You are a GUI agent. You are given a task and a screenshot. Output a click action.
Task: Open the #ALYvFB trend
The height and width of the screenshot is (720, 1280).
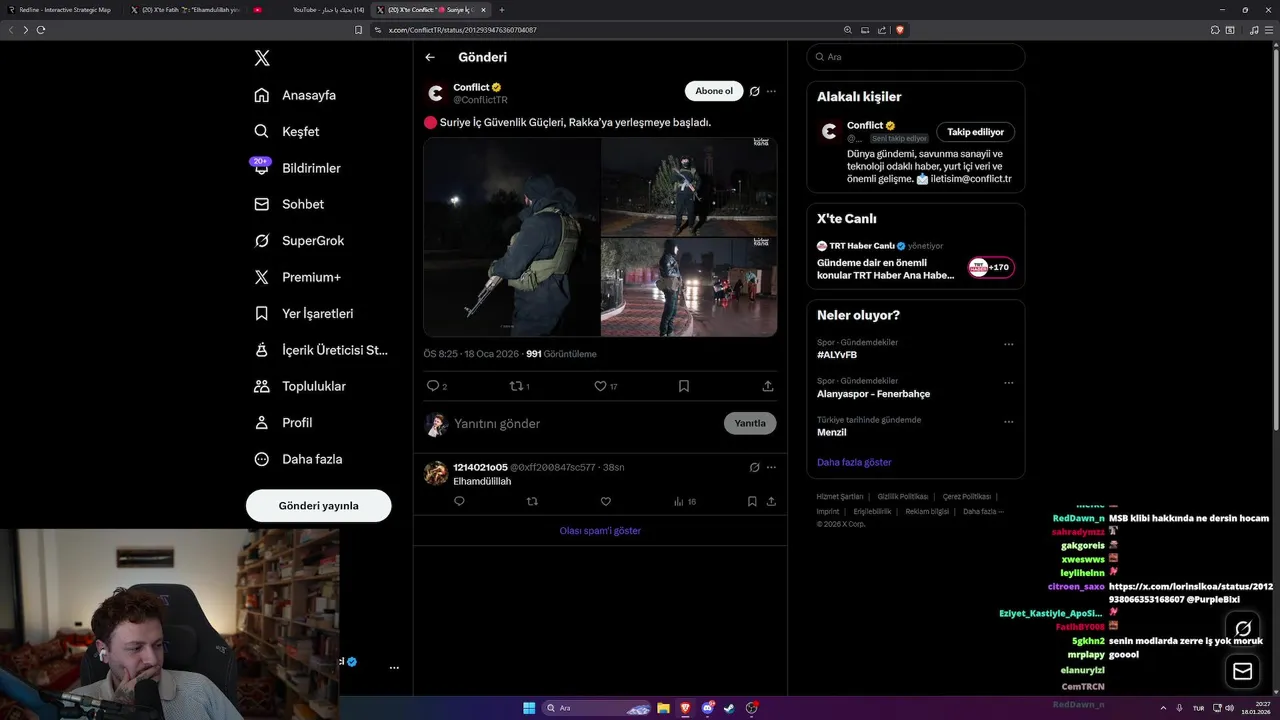[837, 355]
